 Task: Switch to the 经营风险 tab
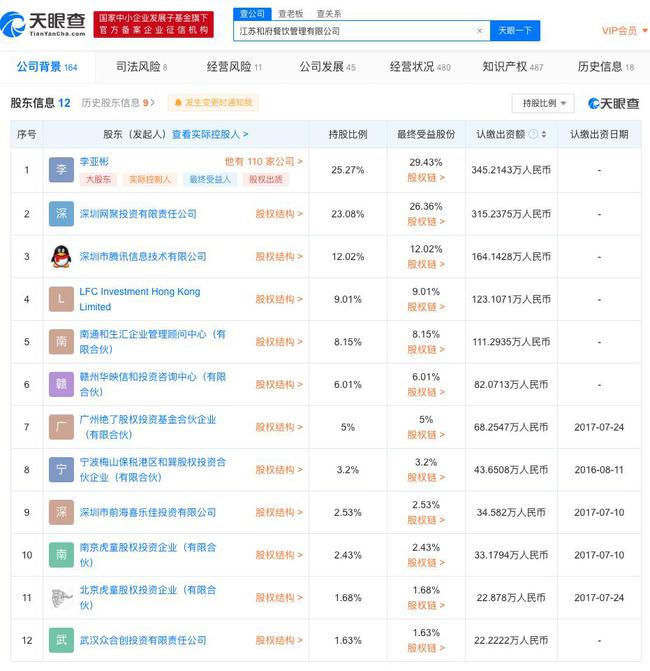(x=234, y=67)
